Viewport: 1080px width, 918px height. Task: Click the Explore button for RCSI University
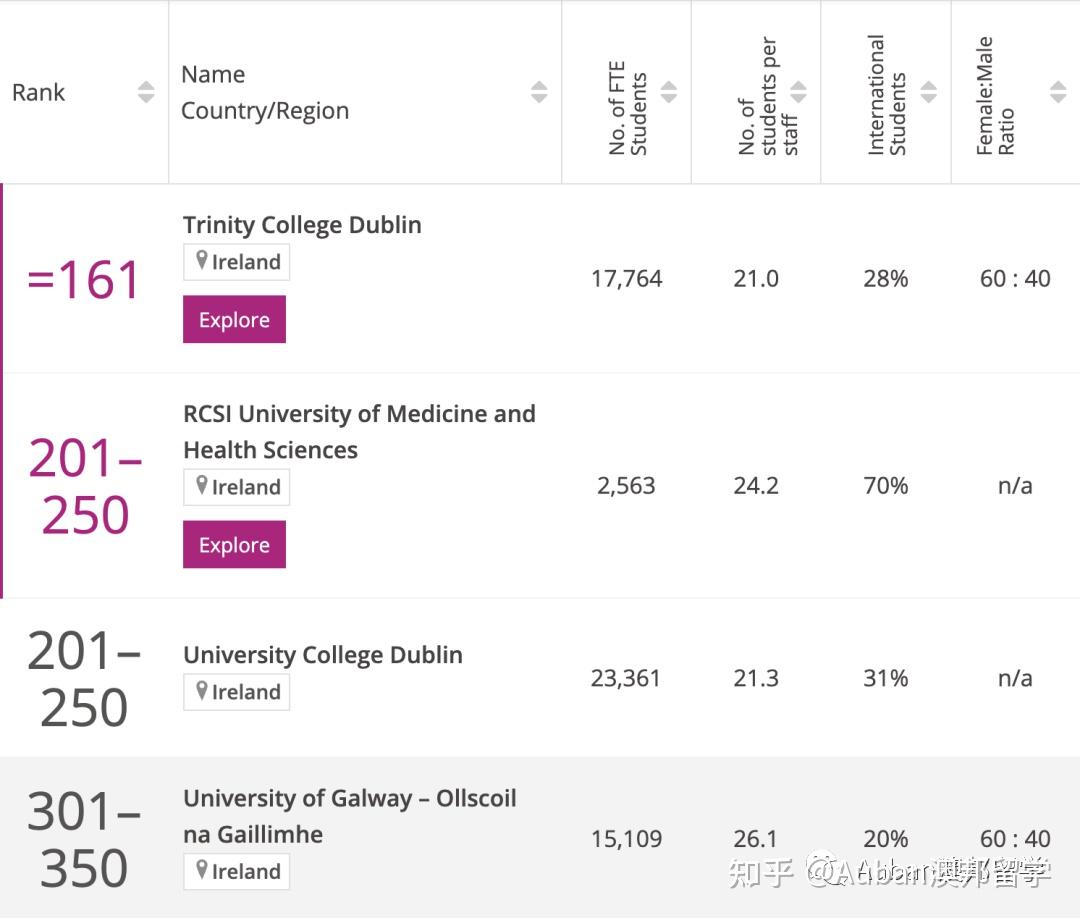pos(234,544)
